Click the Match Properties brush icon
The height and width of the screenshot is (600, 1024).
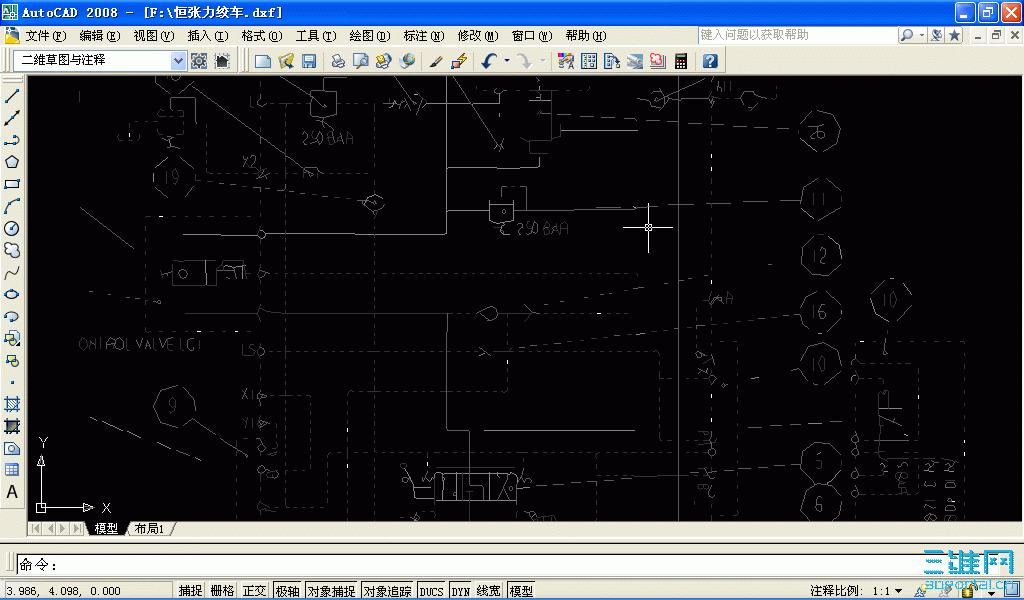click(436, 61)
